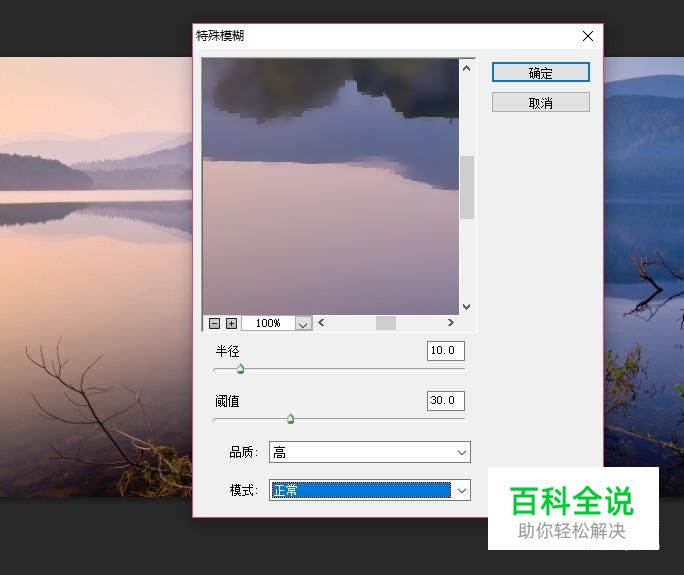The image size is (684, 575).
Task: Close the 特殊模糊 dialog
Action: [x=588, y=36]
